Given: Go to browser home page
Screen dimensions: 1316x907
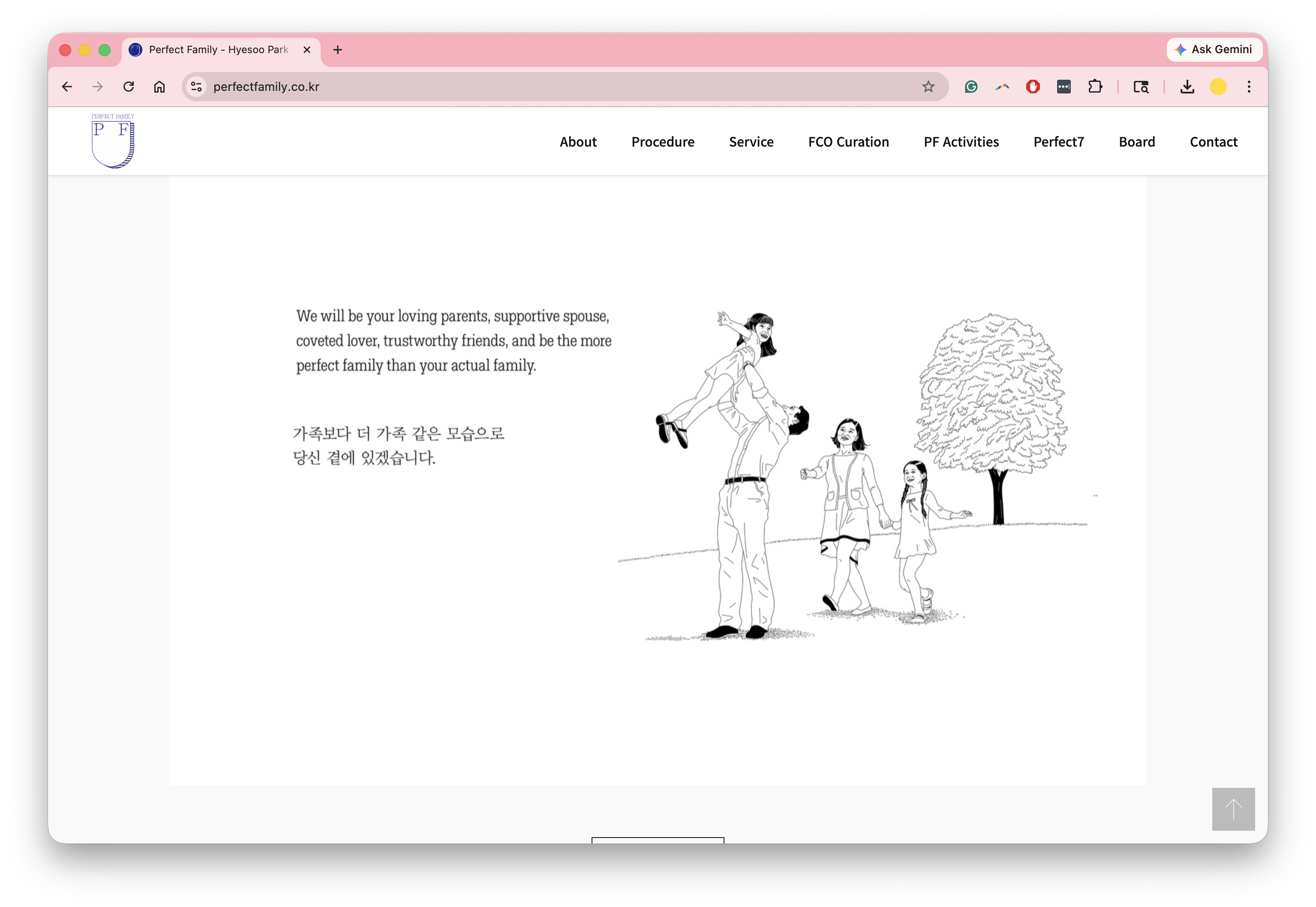Looking at the screenshot, I should coord(159,87).
